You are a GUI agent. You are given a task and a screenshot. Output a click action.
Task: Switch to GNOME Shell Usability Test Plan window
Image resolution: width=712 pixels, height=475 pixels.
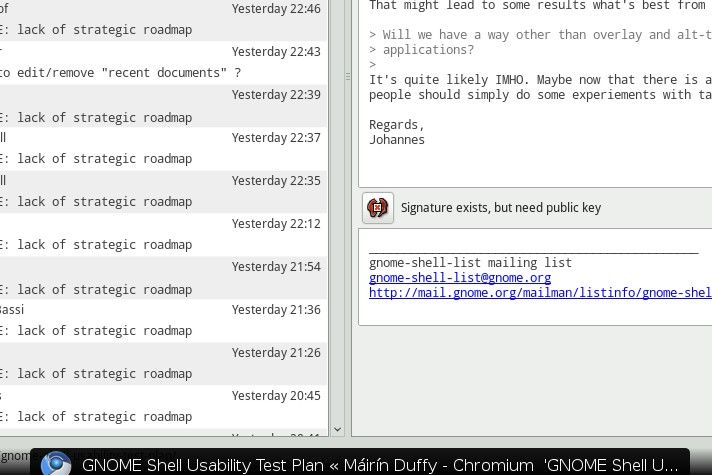click(307, 465)
